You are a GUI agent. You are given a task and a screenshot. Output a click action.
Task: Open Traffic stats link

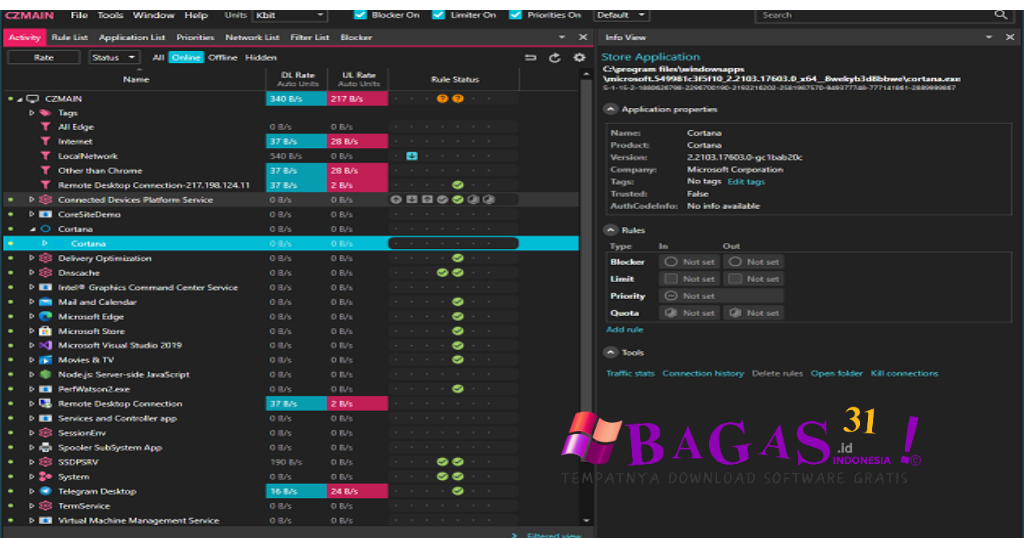(x=630, y=373)
